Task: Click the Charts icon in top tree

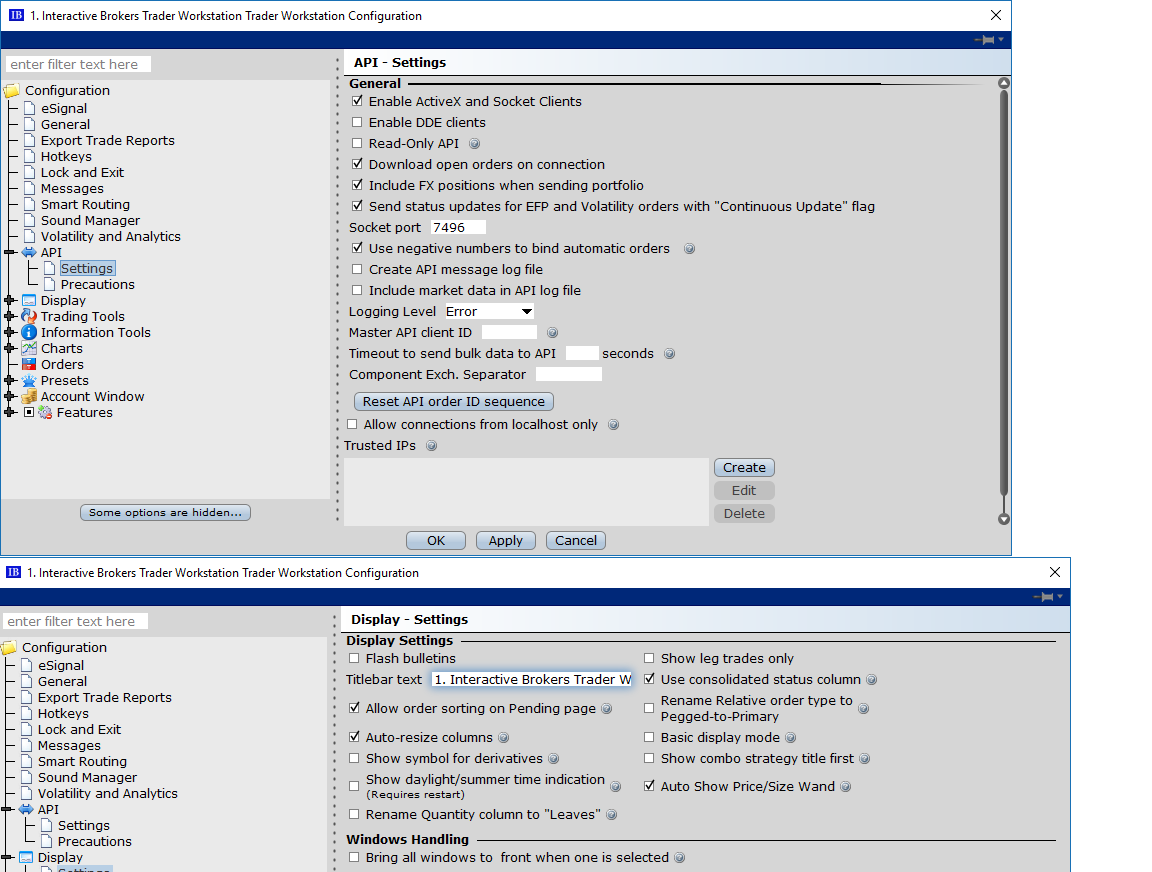Action: tap(29, 348)
